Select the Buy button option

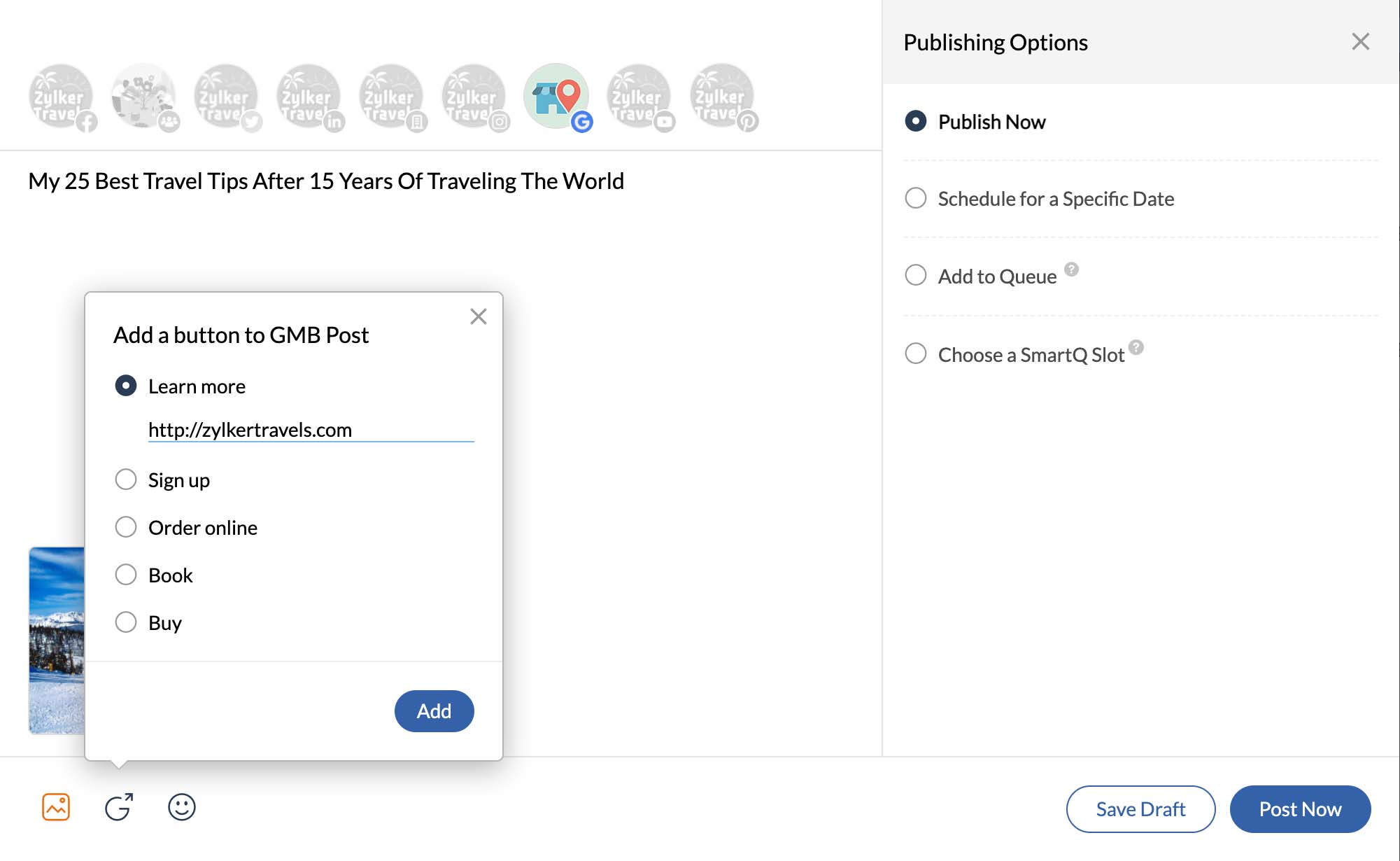[x=126, y=622]
